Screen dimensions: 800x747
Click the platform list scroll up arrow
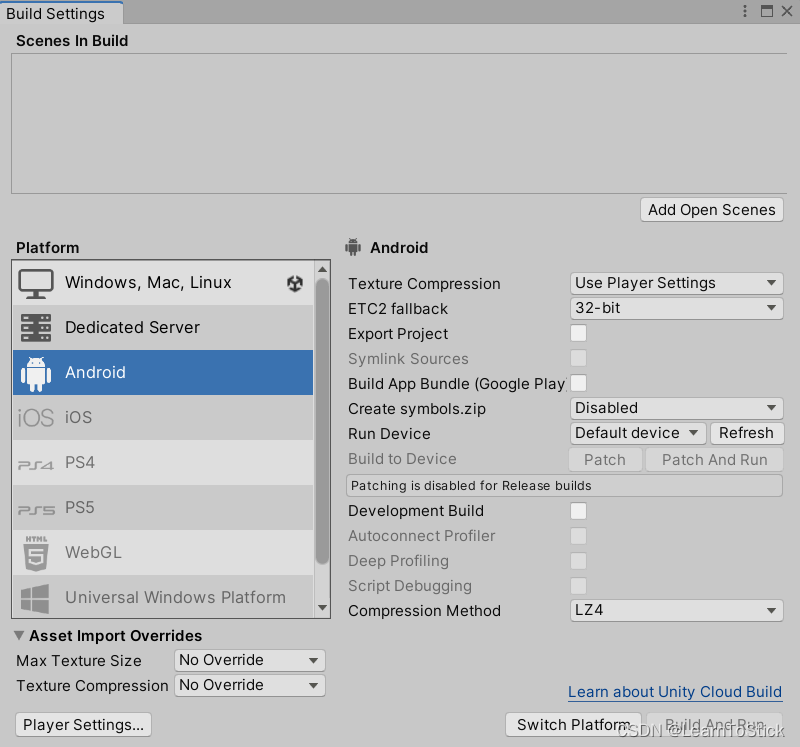tap(322, 269)
